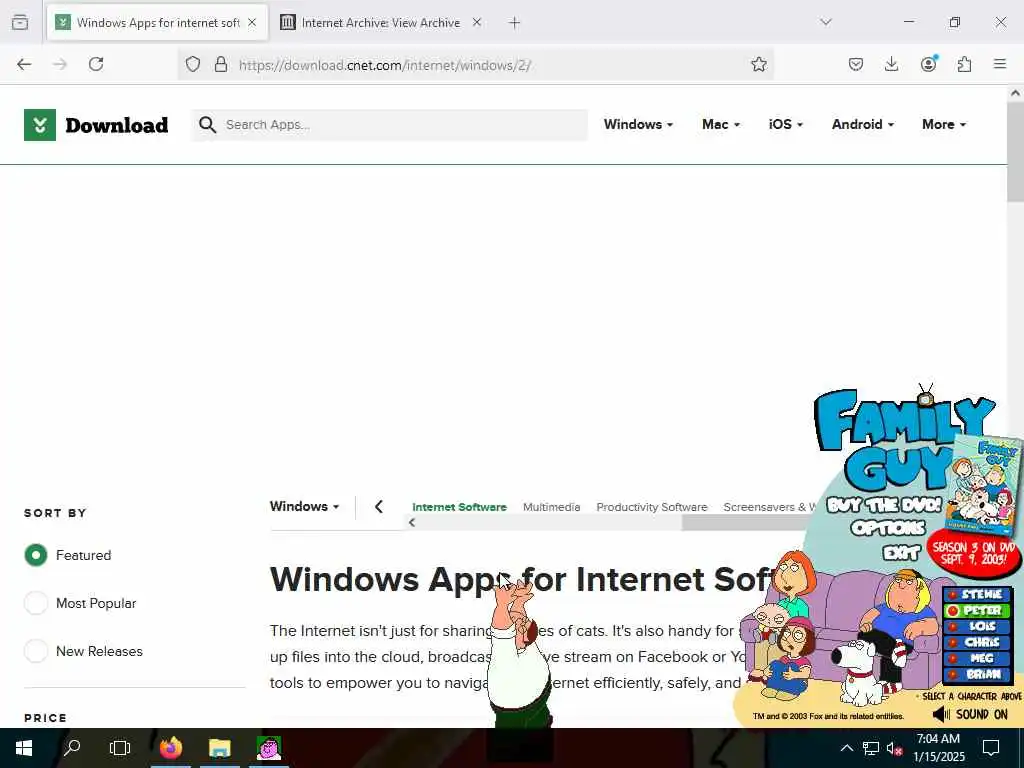Go back with the browser back arrow
The height and width of the screenshot is (768, 1024).
point(24,64)
